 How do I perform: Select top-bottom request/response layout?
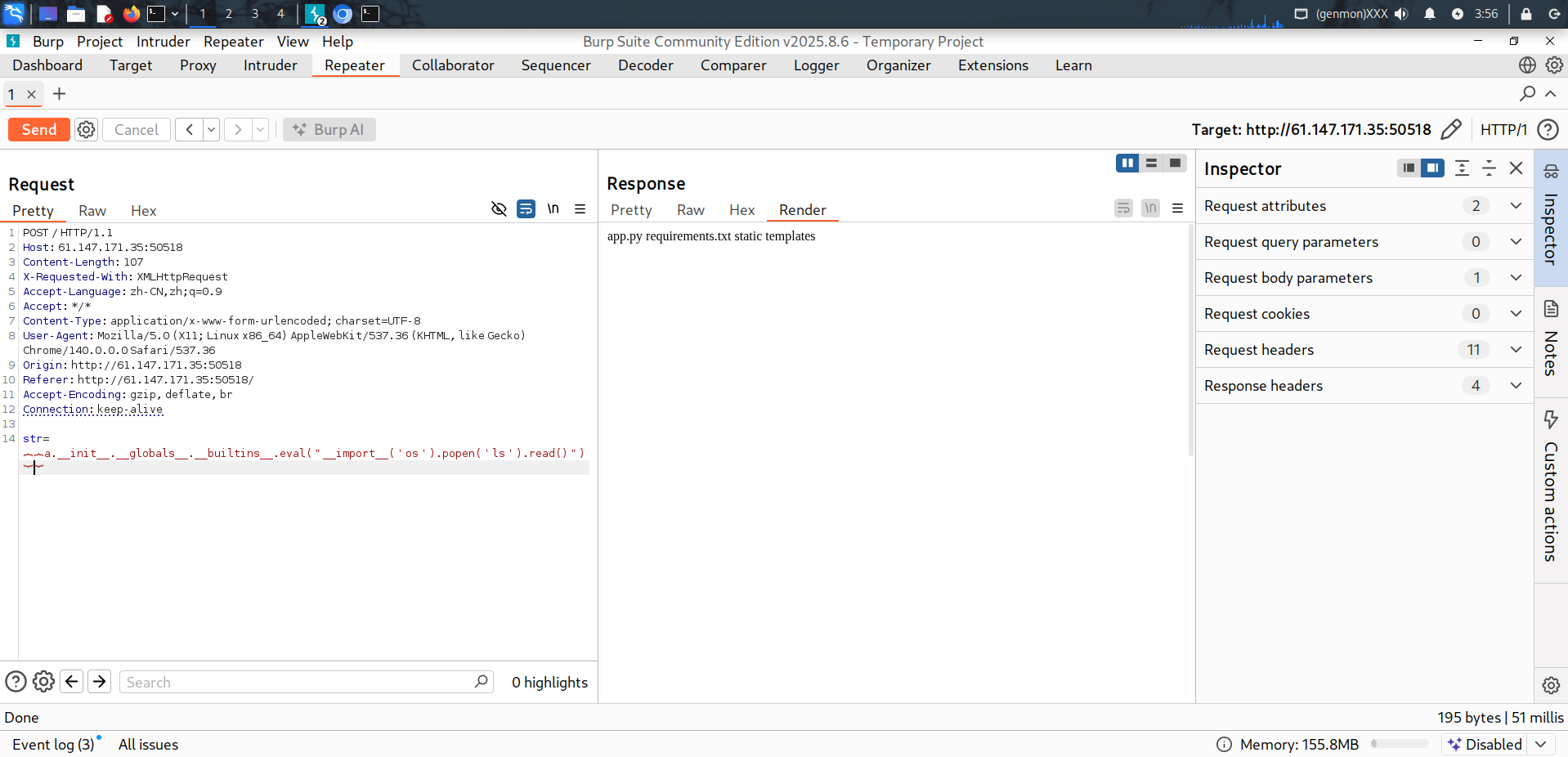coord(1151,163)
